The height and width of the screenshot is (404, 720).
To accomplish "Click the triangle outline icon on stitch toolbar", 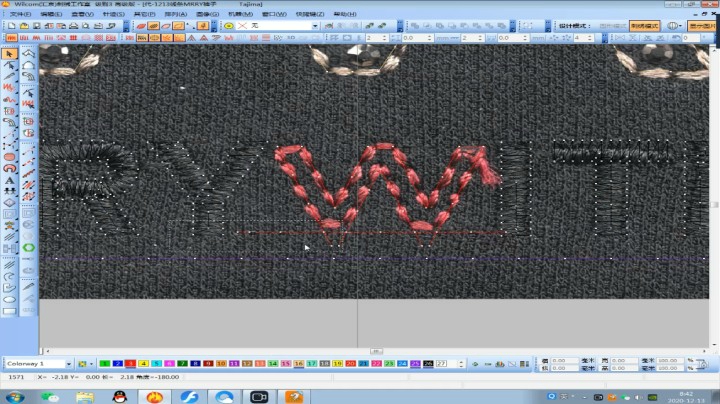I will 191,38.
